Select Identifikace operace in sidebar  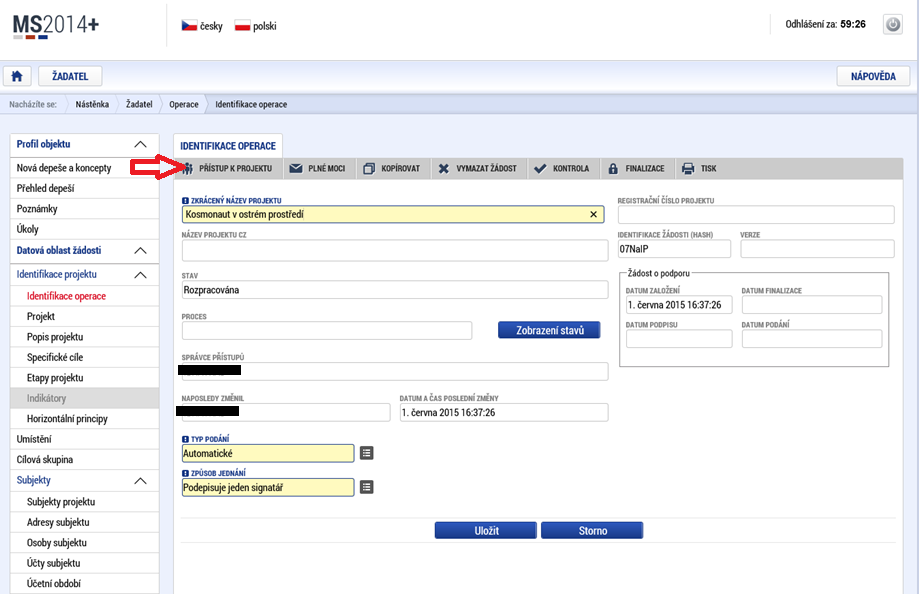click(84, 296)
